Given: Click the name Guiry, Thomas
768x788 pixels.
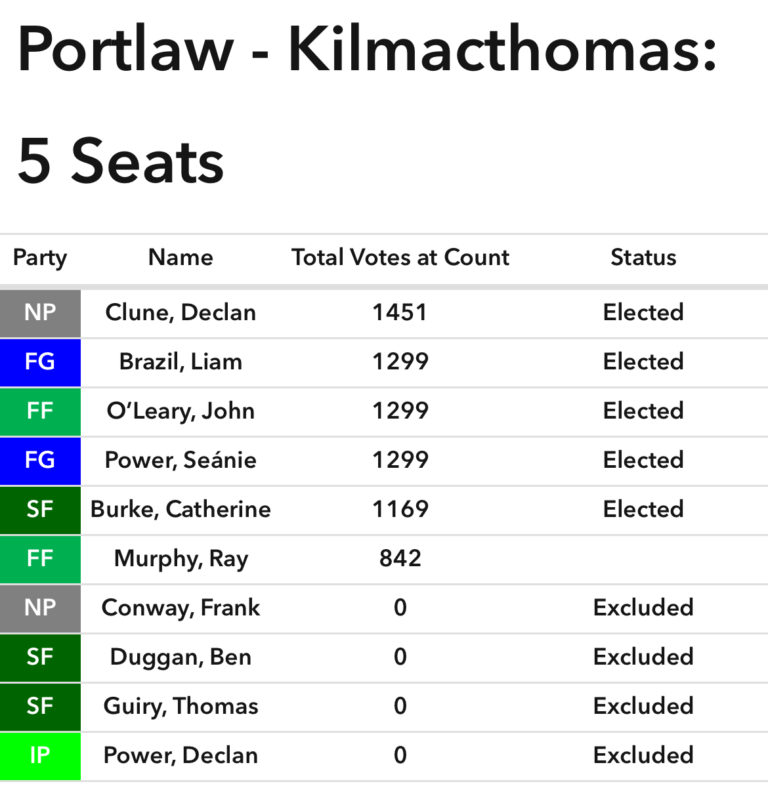Looking at the screenshot, I should [x=180, y=706].
